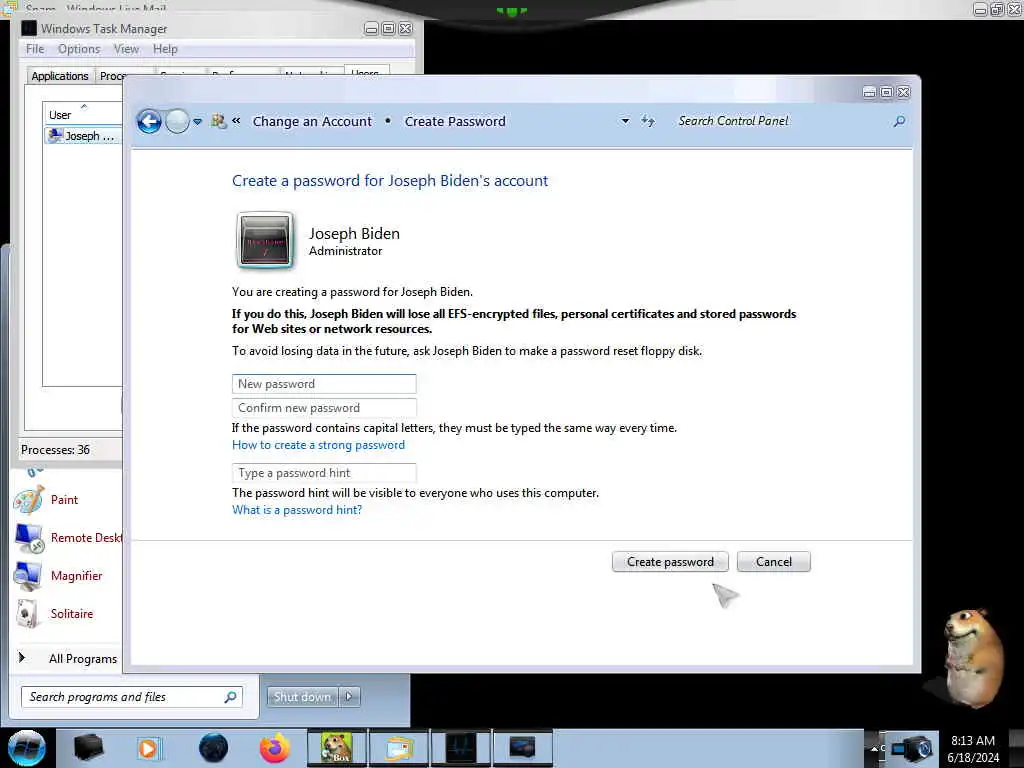The image size is (1024, 768).
Task: Maximize the Windows Task Manager window
Action: point(388,29)
